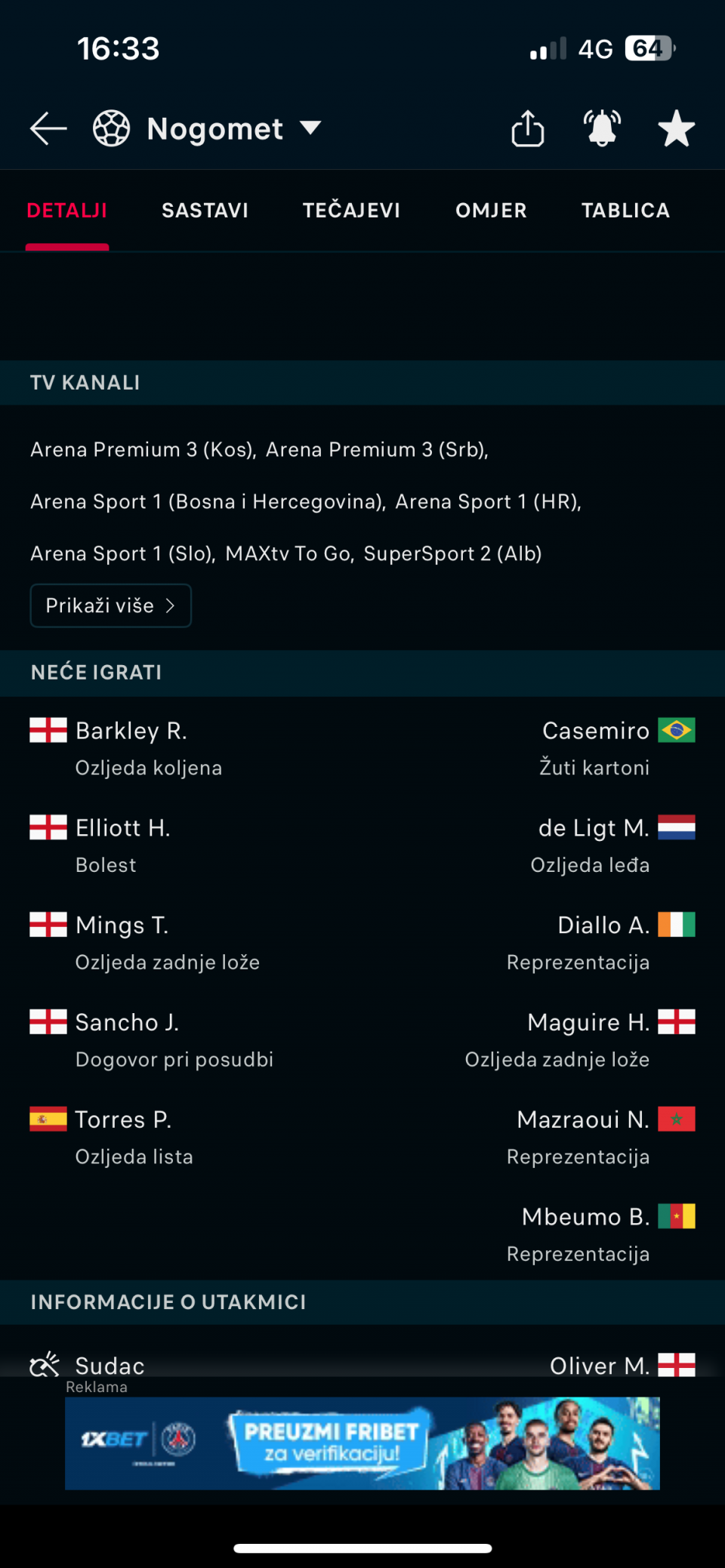Tap Casemiro's Brazil flag icon
This screenshot has height=1568, width=725.
676,730
